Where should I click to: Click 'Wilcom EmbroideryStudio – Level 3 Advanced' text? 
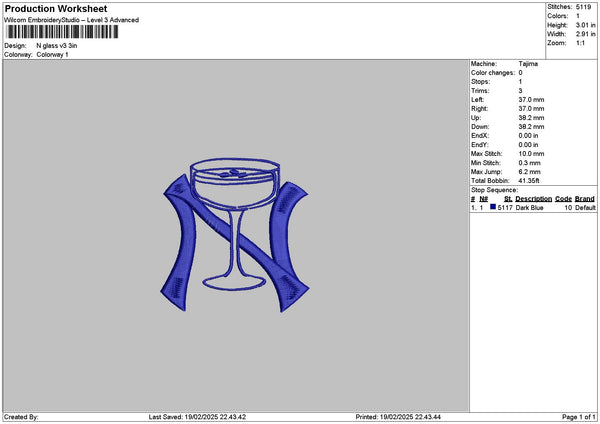(x=72, y=20)
